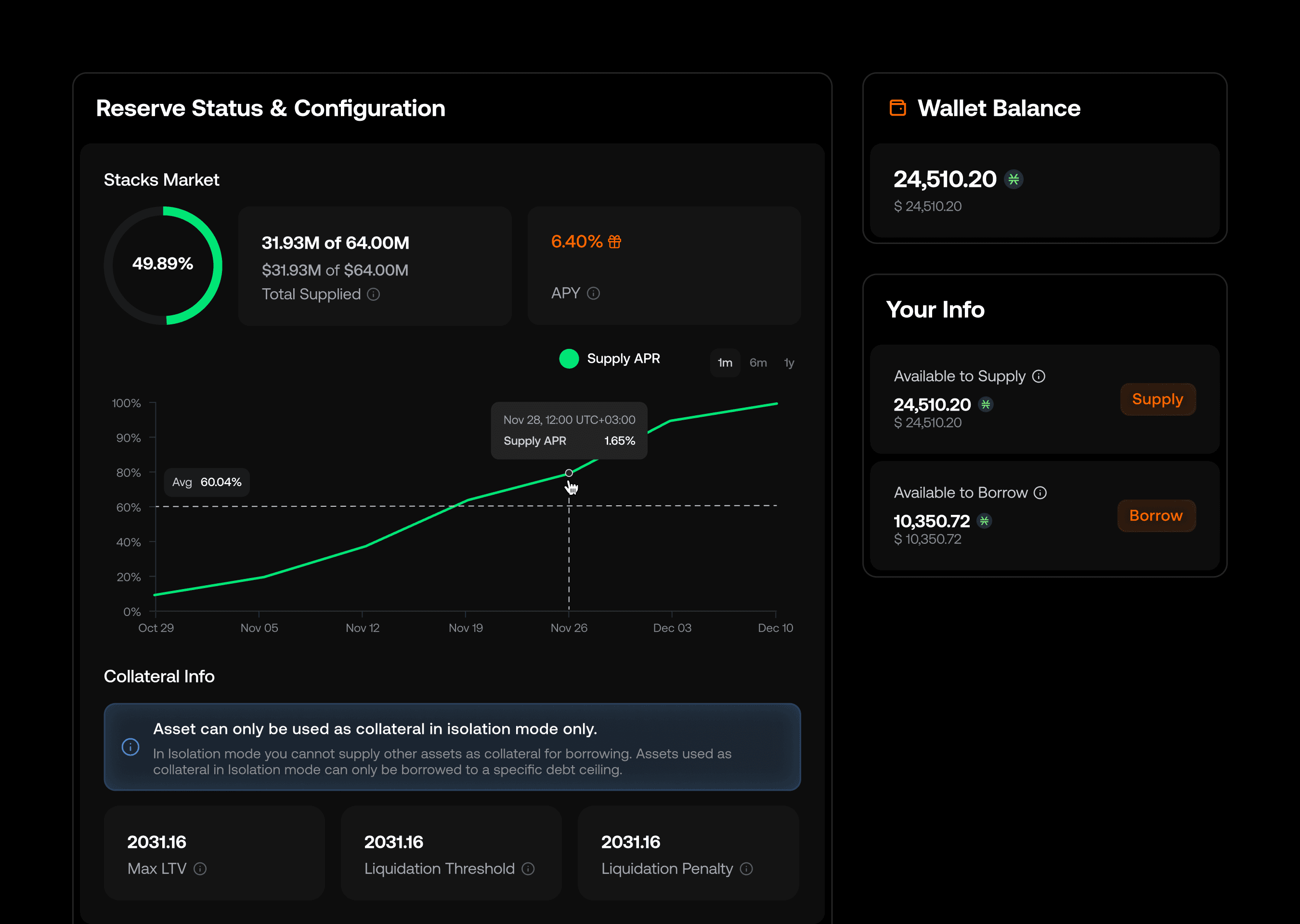
Task: Click the orange wallet icon in Wallet Balance
Action: pos(897,107)
